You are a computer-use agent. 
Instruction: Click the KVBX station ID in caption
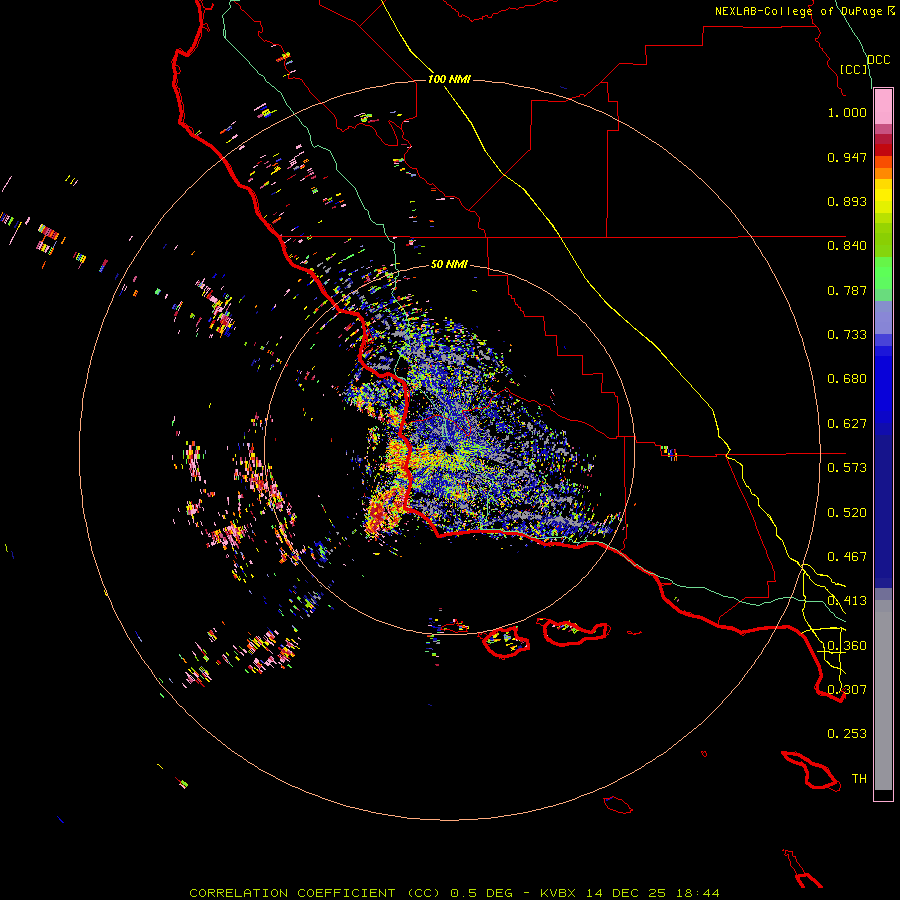[x=560, y=893]
